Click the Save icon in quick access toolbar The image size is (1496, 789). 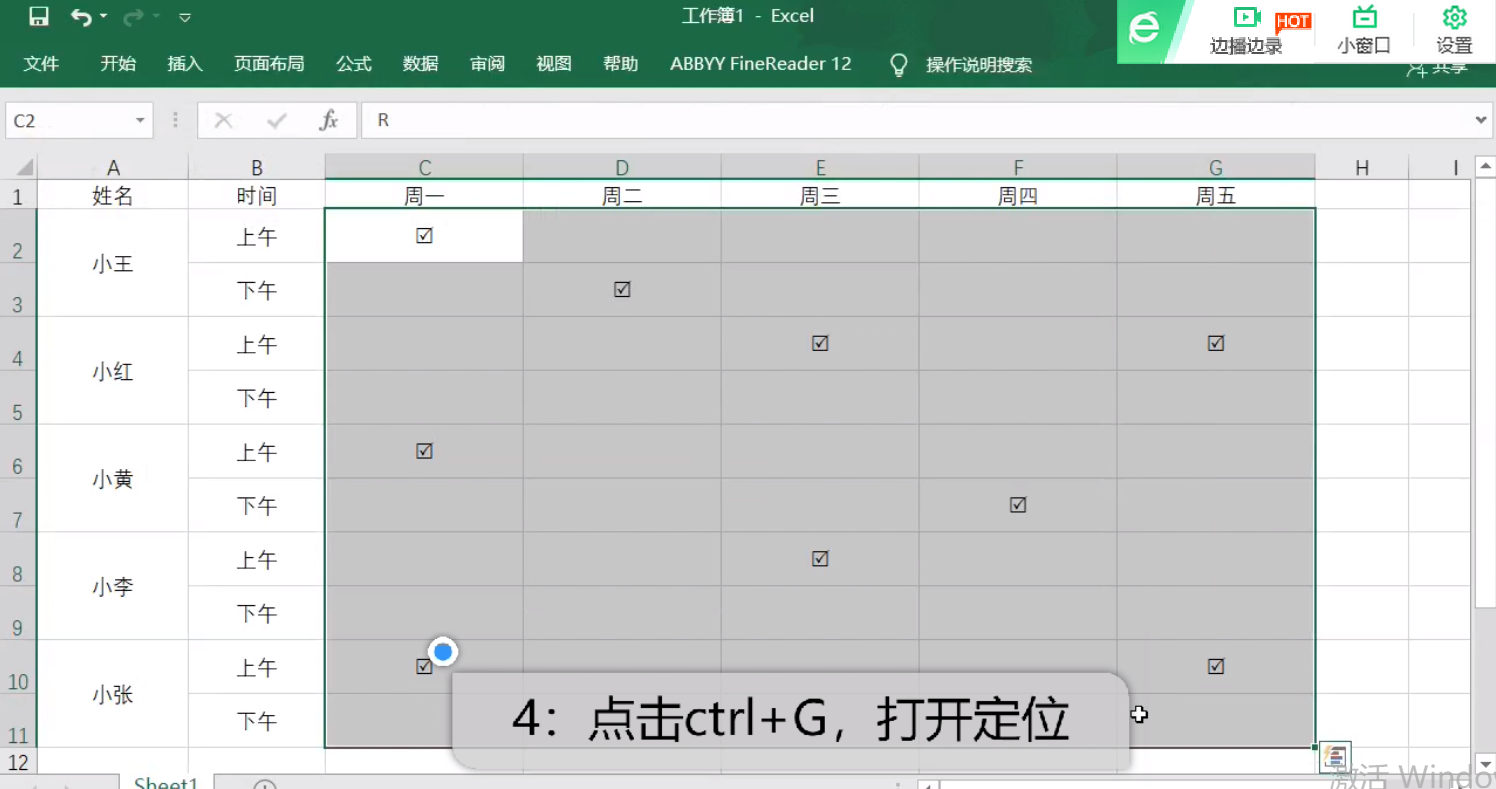click(x=38, y=16)
